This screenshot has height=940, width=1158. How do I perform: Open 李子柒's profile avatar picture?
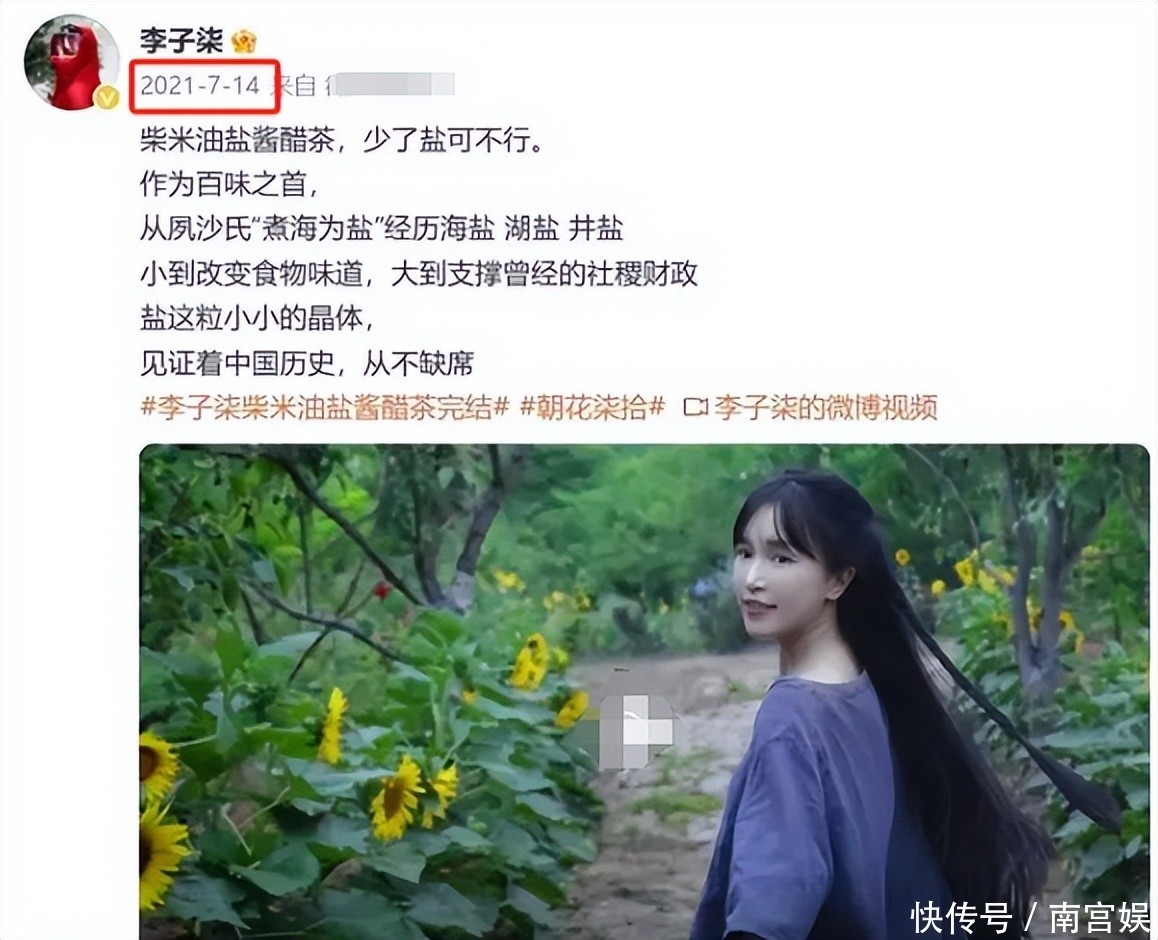(72, 62)
